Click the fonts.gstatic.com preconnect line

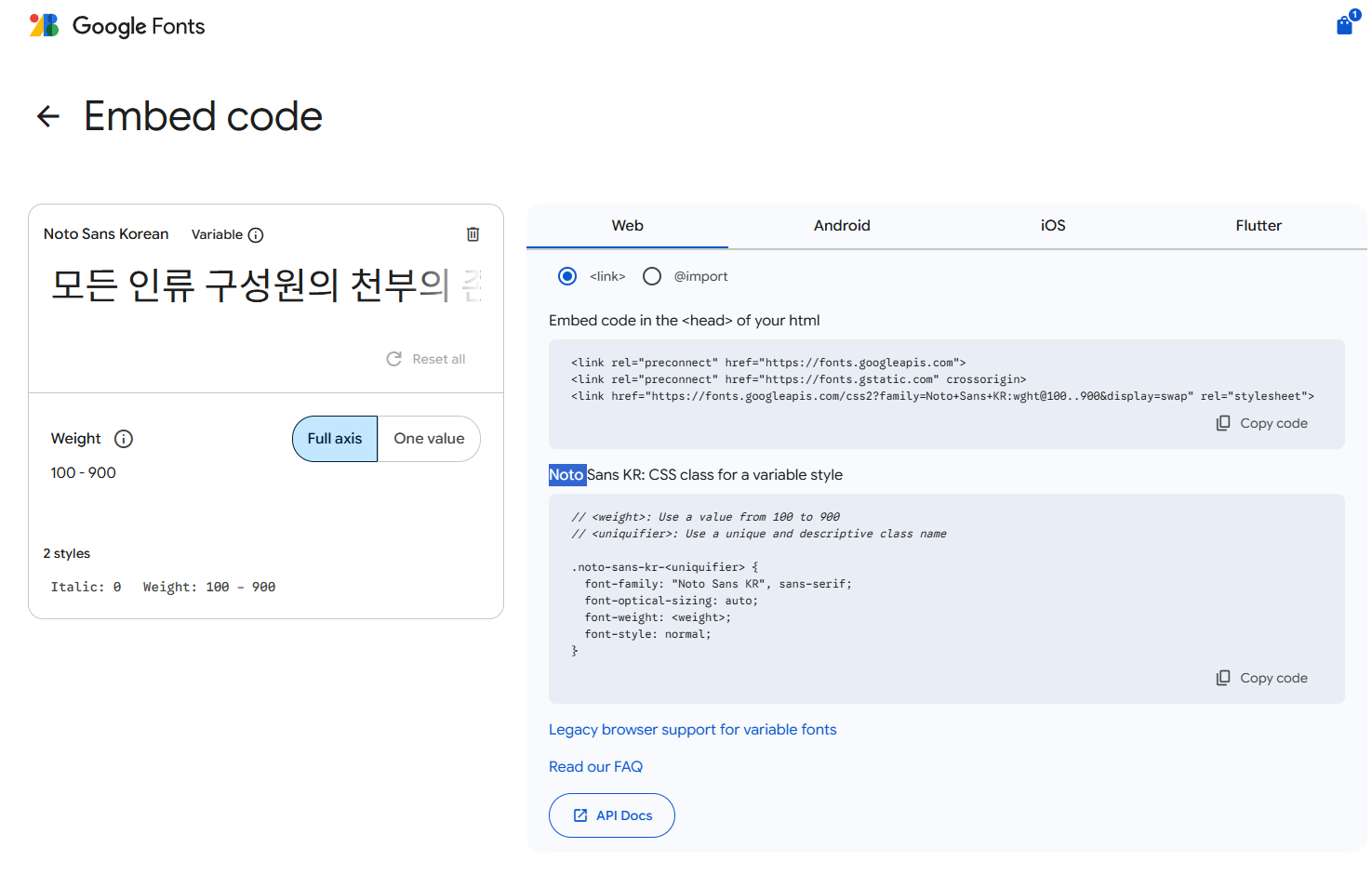[x=799, y=379]
